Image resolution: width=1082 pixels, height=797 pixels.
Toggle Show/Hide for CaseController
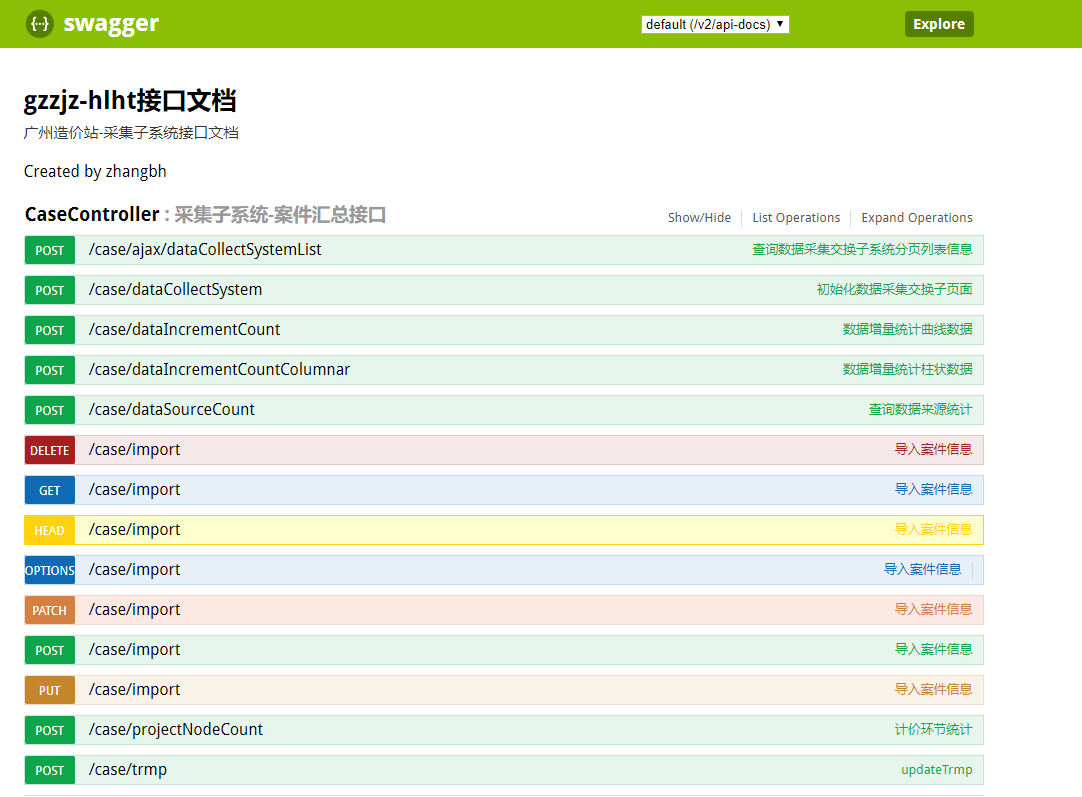click(x=699, y=217)
